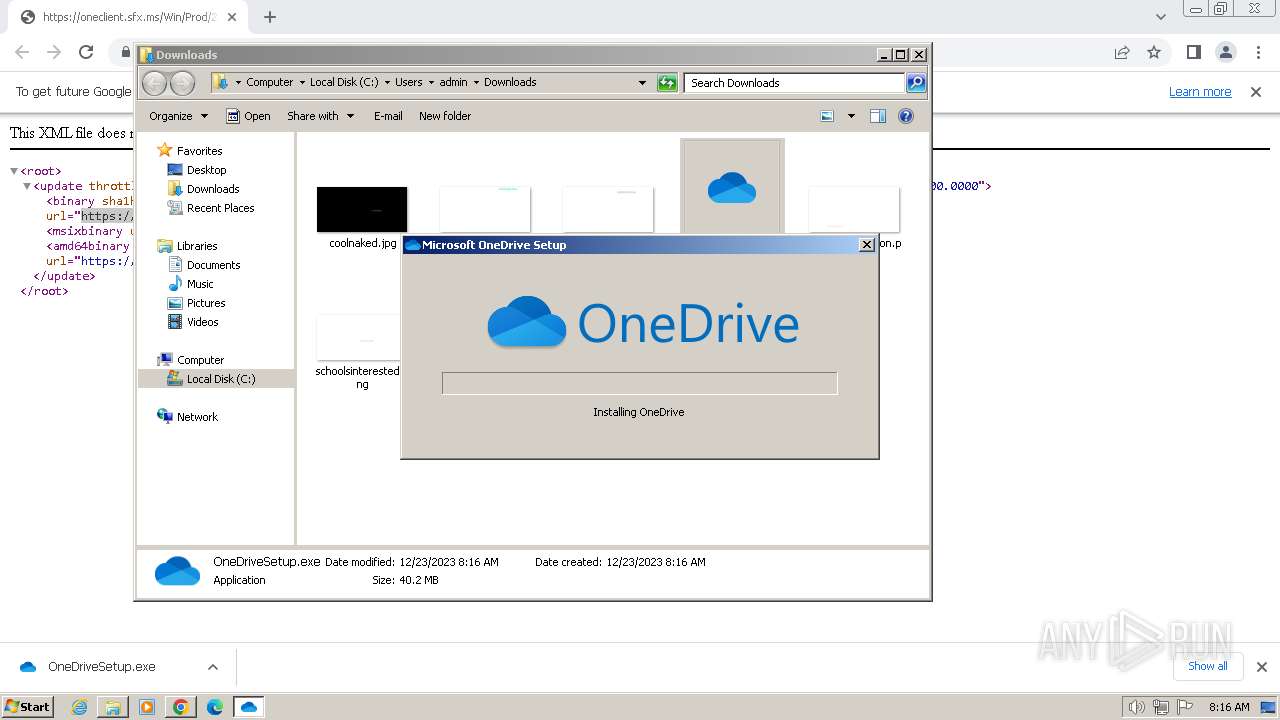Collapse the update XML node
1280x720 pixels.
(x=28, y=186)
